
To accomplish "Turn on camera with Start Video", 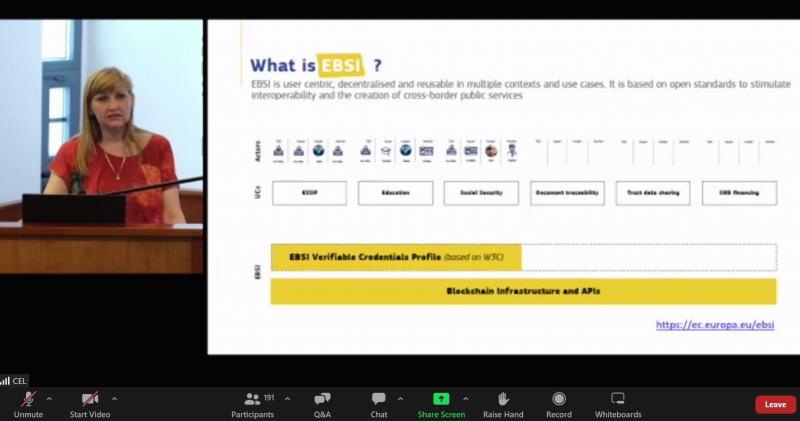I will [90, 399].
